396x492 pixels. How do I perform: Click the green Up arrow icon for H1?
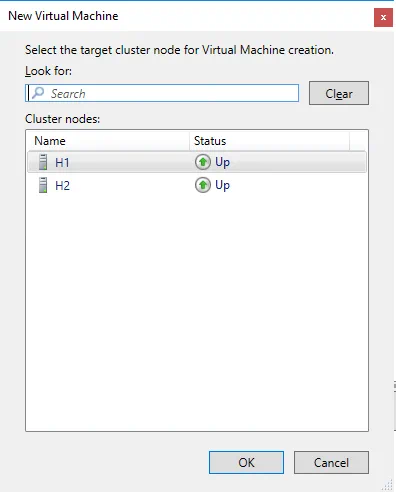point(203,162)
